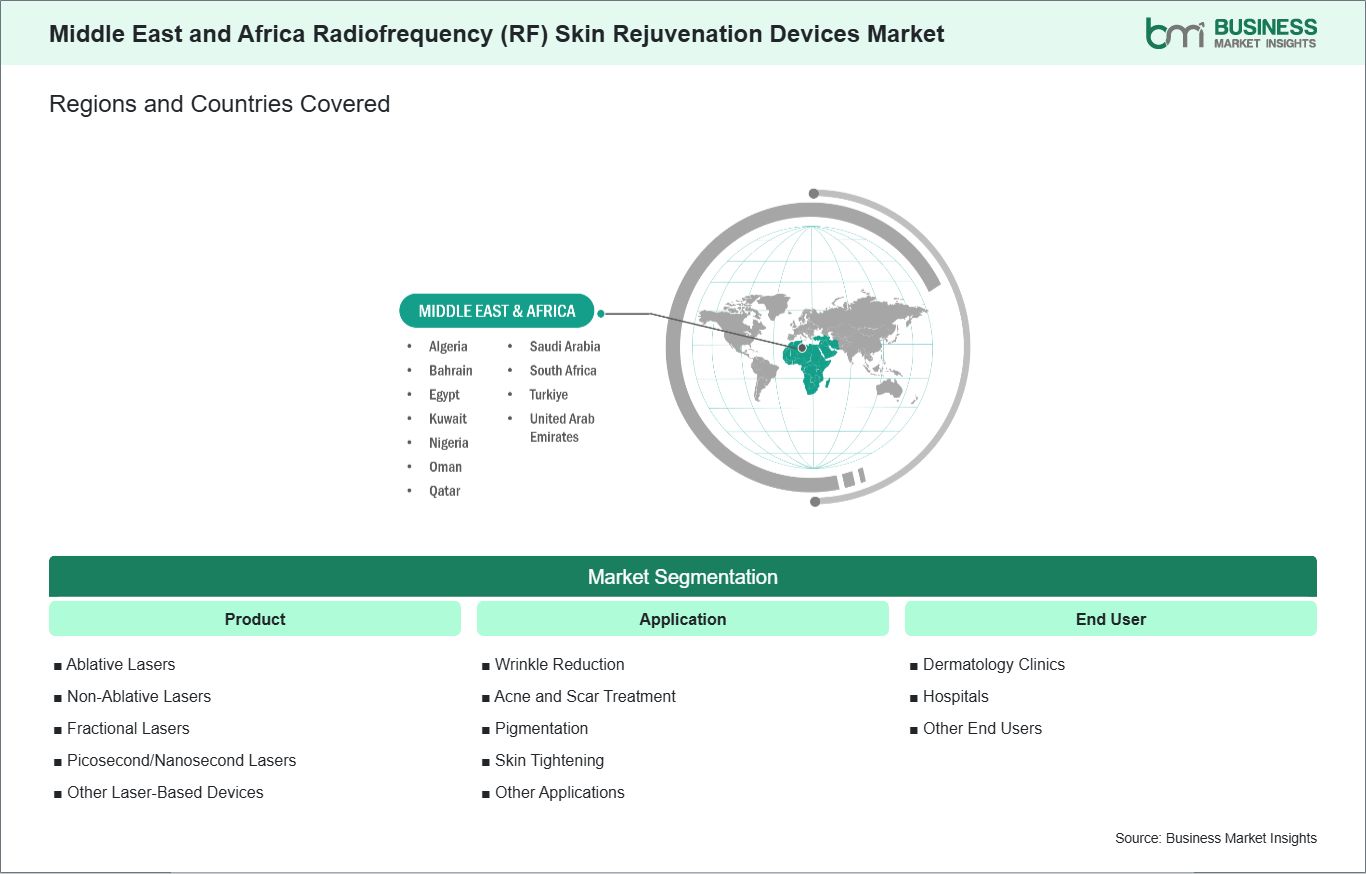The height and width of the screenshot is (874, 1366).
Task: Click 'Fractional Lasers' product item
Action: pyautogui.click(x=128, y=728)
